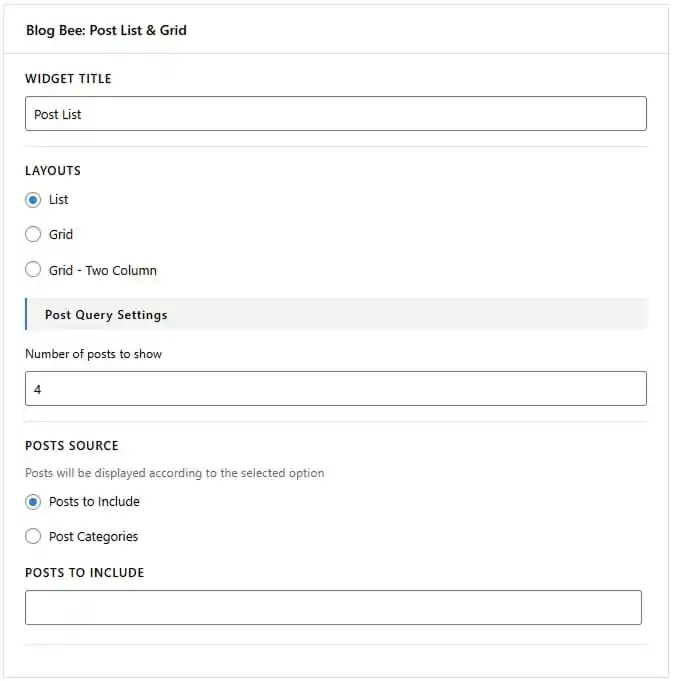Click the POSTS SOURCE heading

pos(72,446)
